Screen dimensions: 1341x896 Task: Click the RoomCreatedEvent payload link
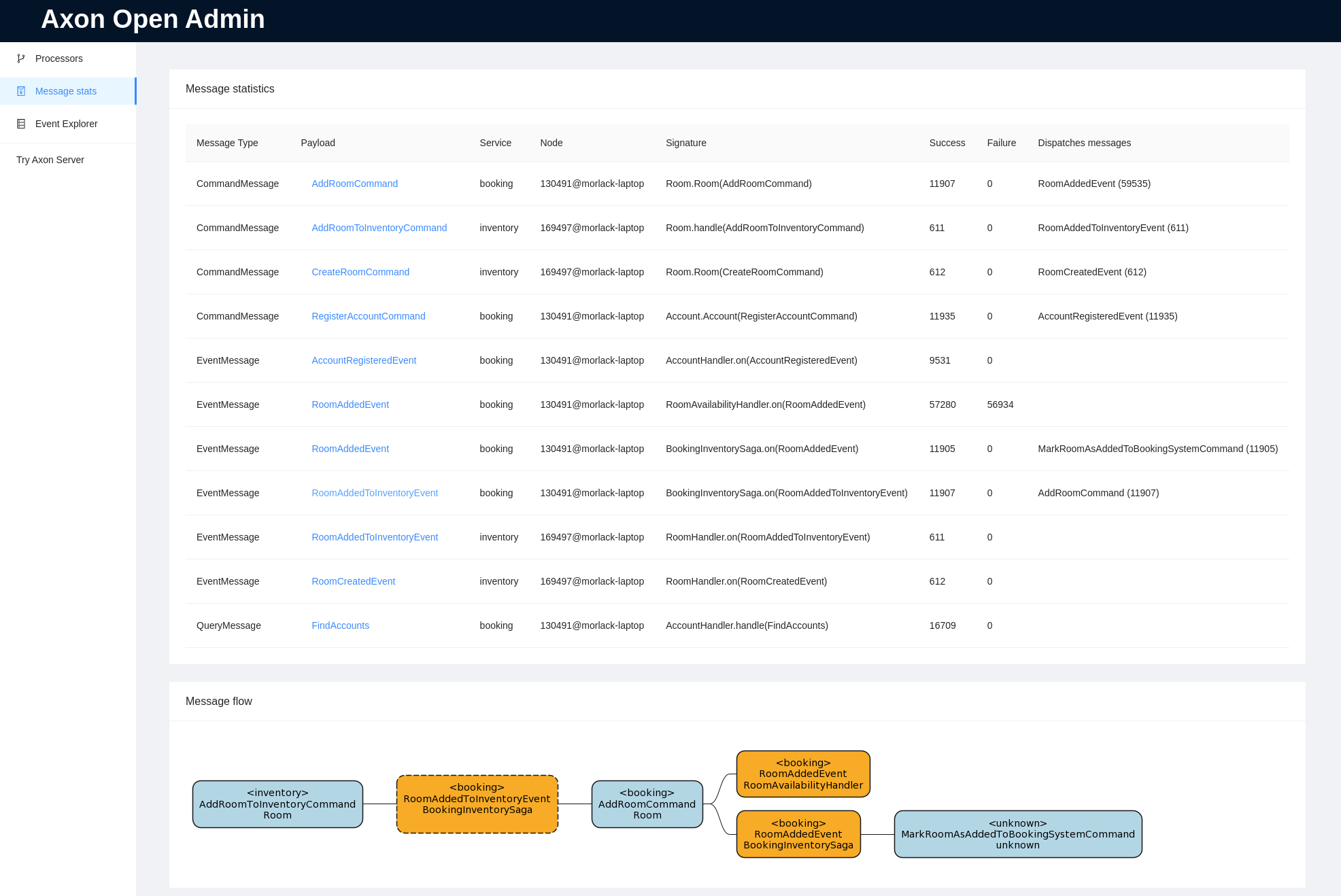[353, 581]
